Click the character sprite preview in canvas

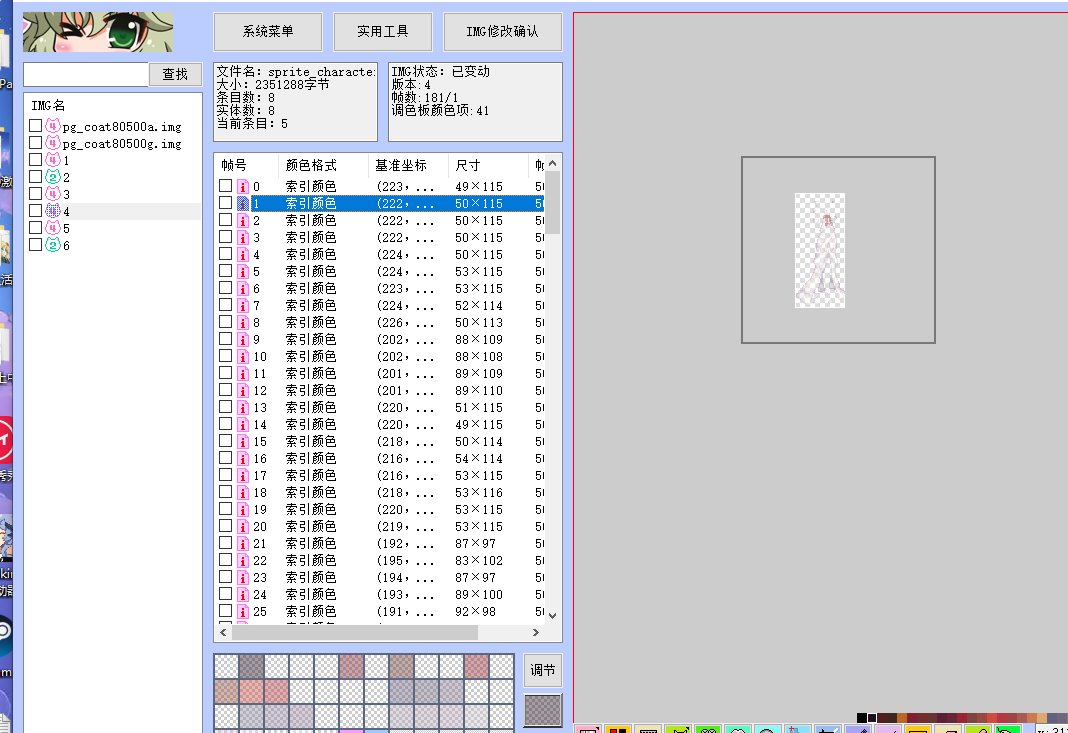[820, 251]
